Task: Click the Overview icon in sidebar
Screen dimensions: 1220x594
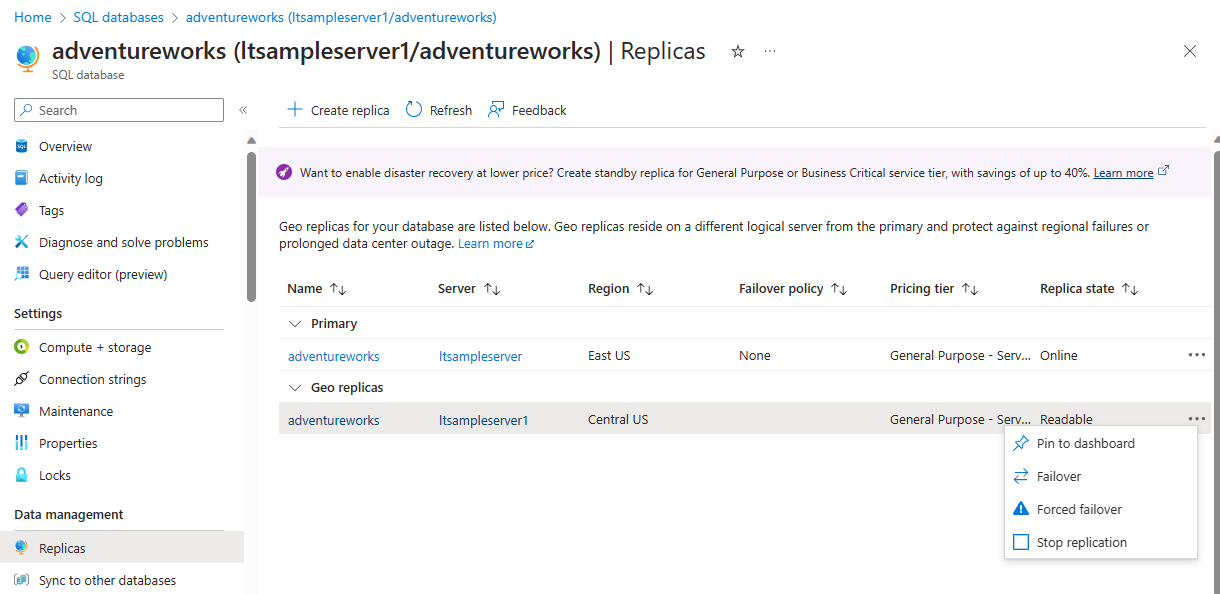Action: pos(22,146)
